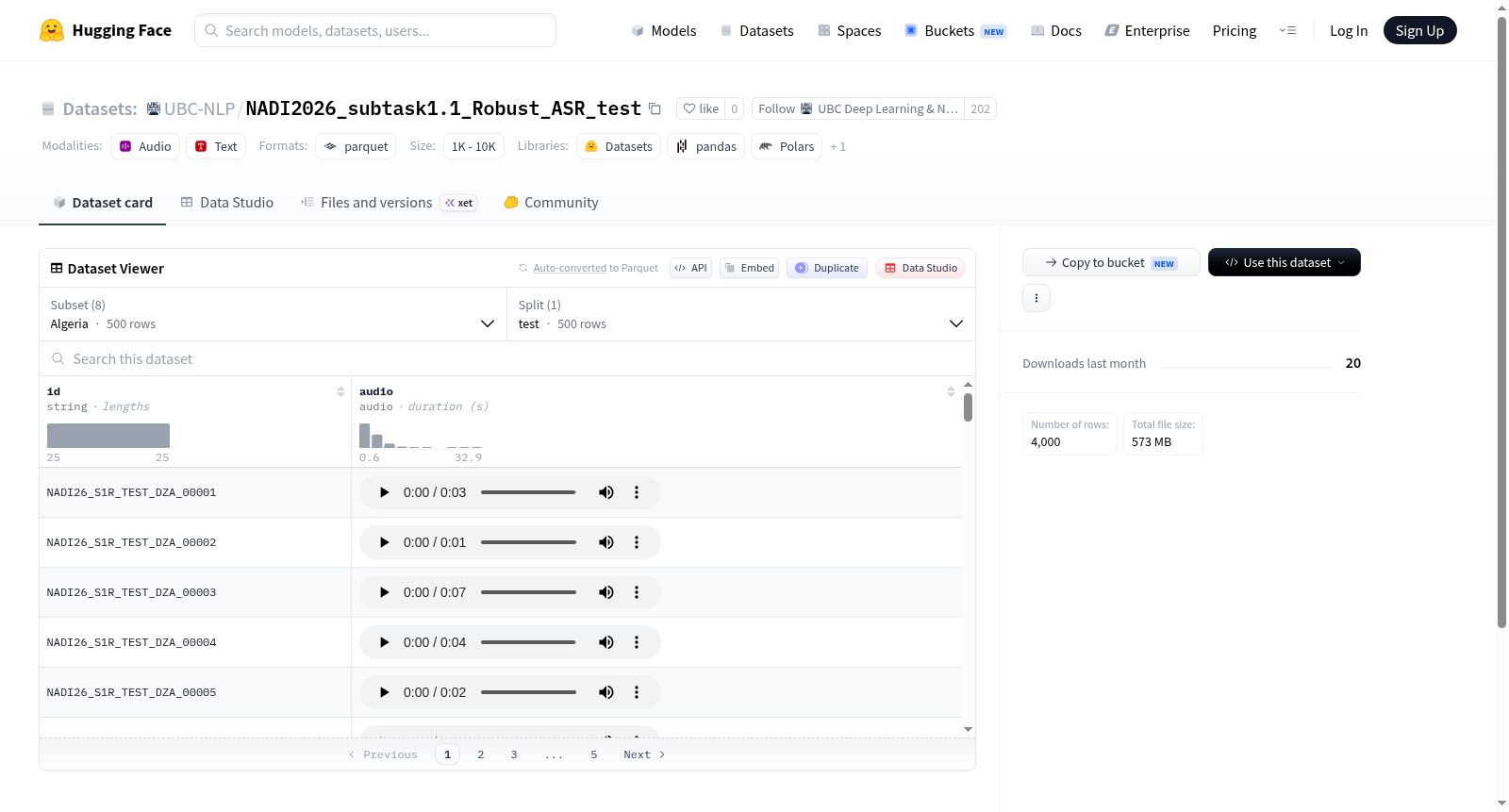Viewport: 1509px width, 812px height.
Task: Open Enterprise in the navigation
Action: (1147, 31)
